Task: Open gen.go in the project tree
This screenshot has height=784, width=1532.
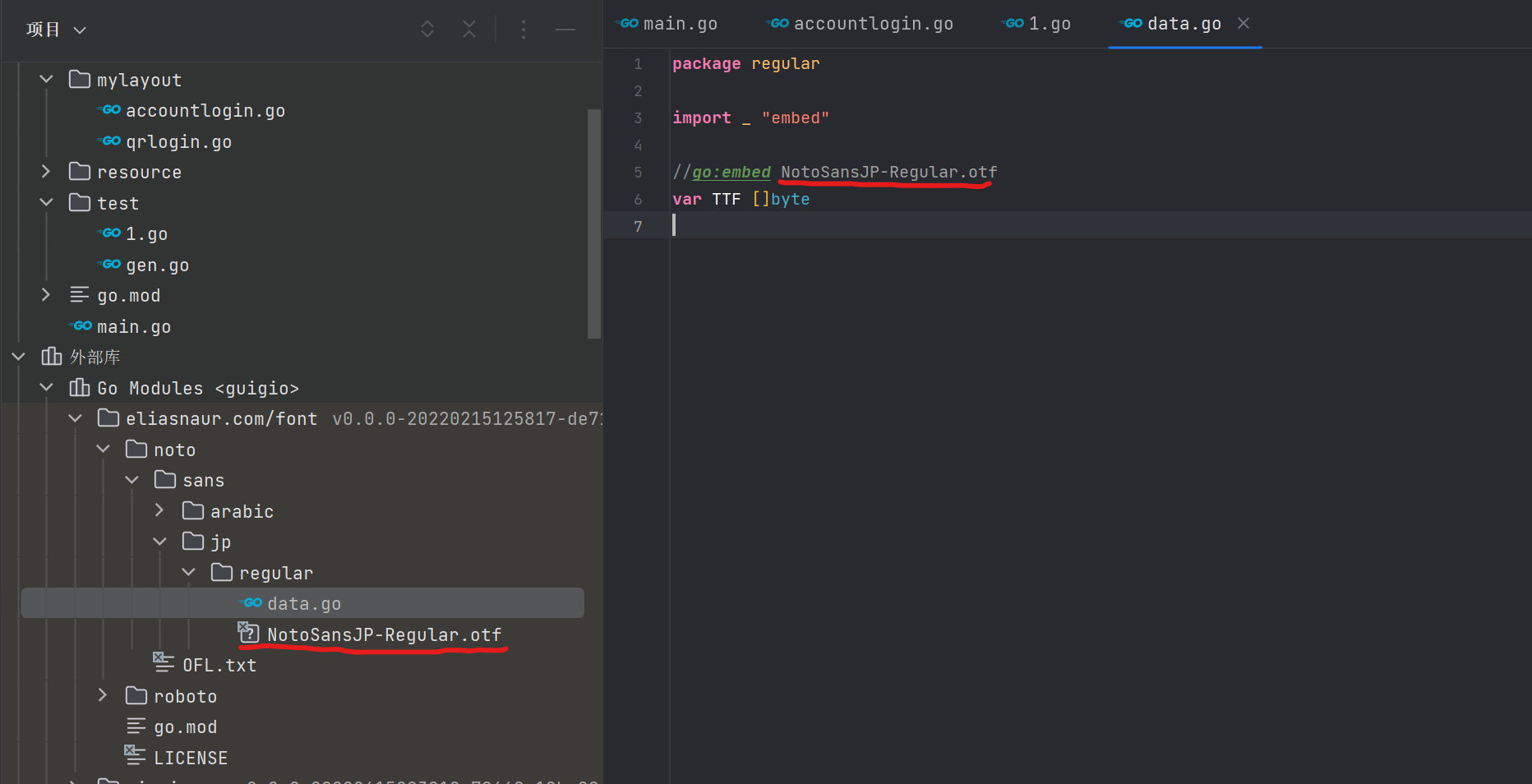Action: point(157,265)
